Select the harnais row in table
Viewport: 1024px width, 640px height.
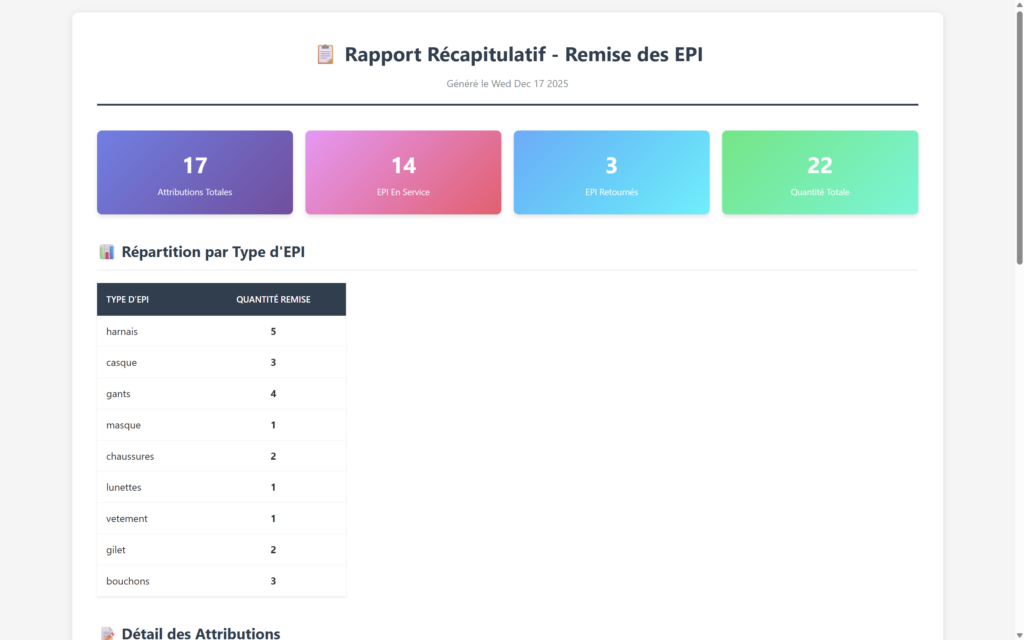pyautogui.click(x=221, y=331)
